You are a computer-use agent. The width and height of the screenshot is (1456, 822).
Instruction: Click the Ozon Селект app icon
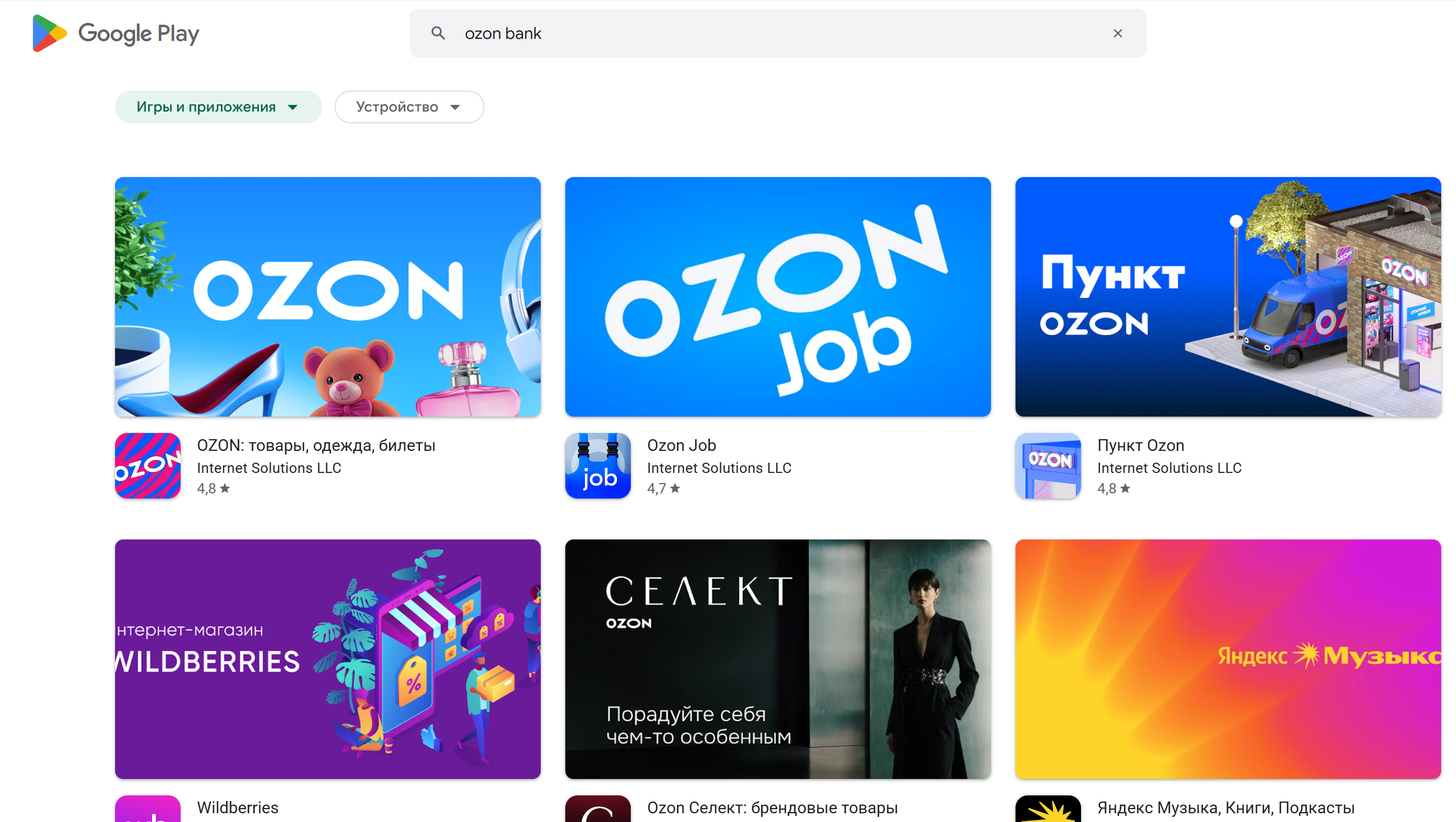[598, 808]
